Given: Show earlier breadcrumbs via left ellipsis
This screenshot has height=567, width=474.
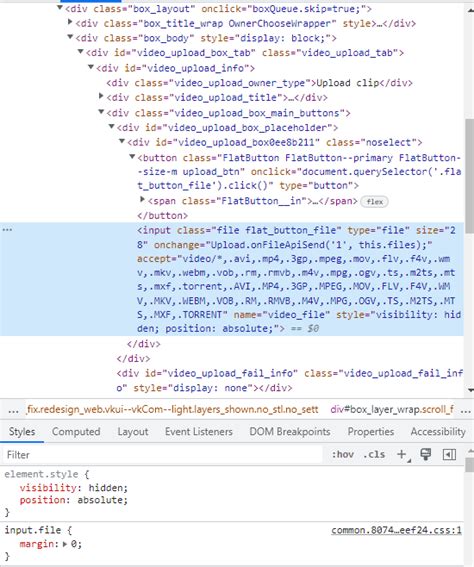Looking at the screenshot, I should (13, 410).
